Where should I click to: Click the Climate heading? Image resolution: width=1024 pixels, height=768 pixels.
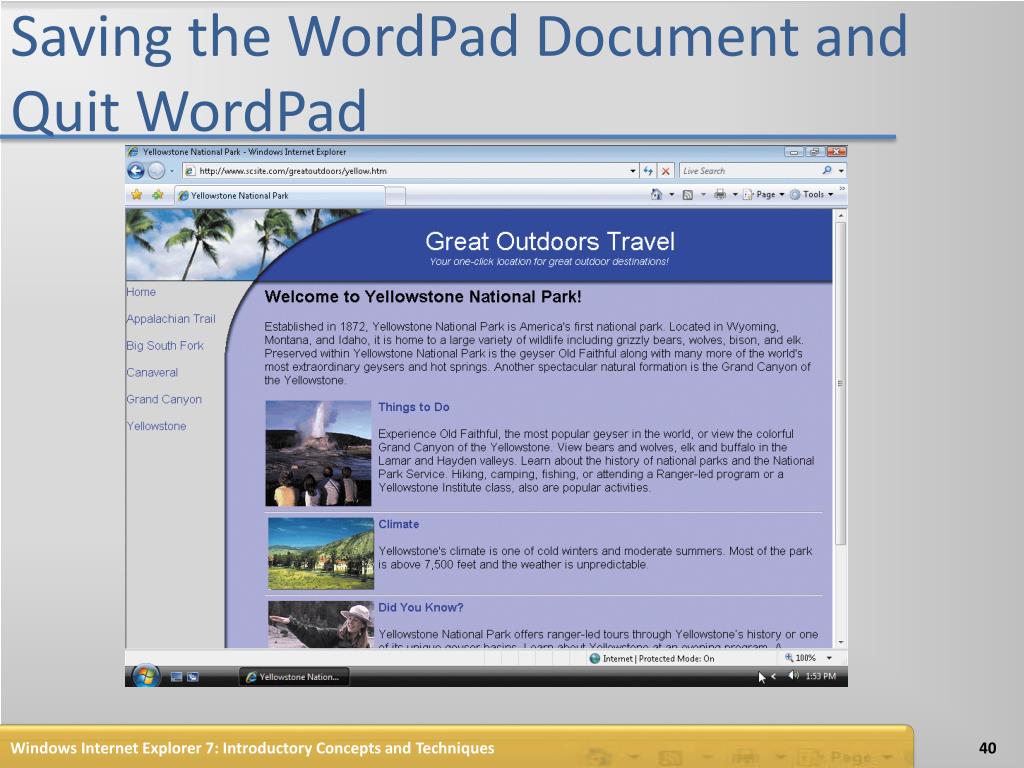[398, 524]
